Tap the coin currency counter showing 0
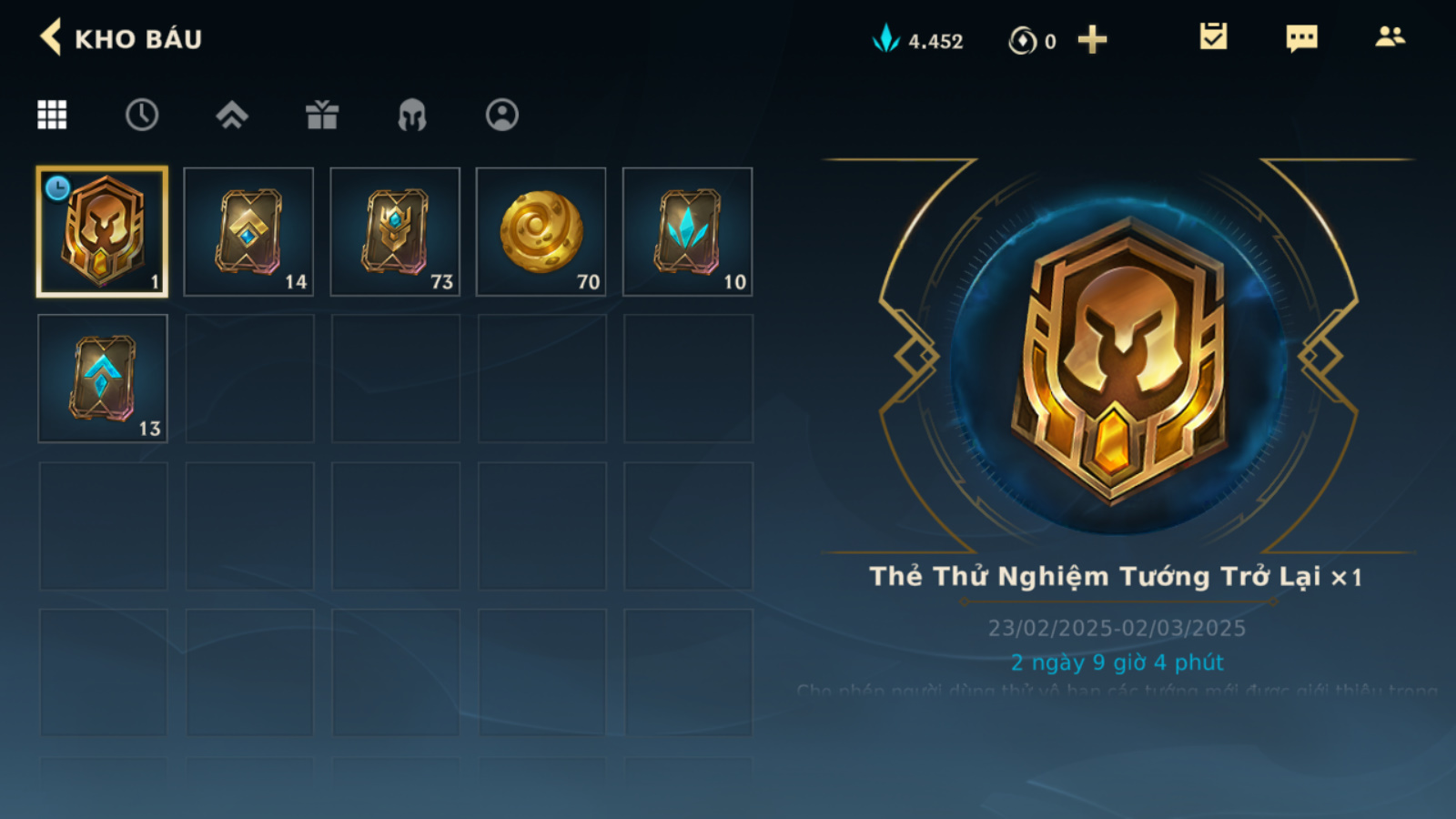The image size is (1456, 819). tap(1033, 41)
